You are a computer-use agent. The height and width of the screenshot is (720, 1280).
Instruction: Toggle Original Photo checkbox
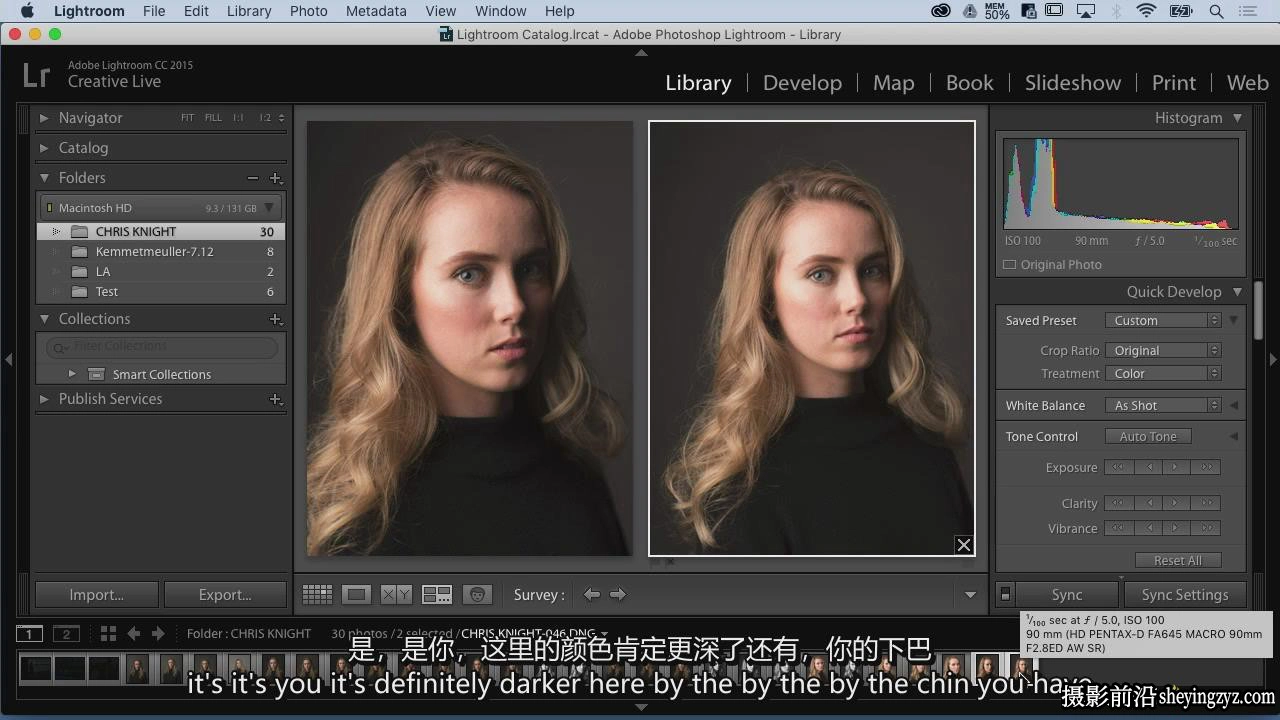click(1010, 265)
